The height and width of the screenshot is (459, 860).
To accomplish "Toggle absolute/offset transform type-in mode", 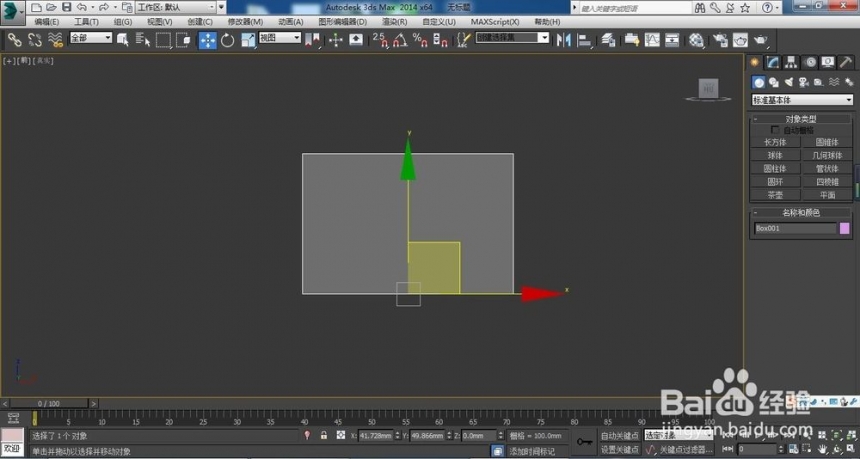I will 341,435.
